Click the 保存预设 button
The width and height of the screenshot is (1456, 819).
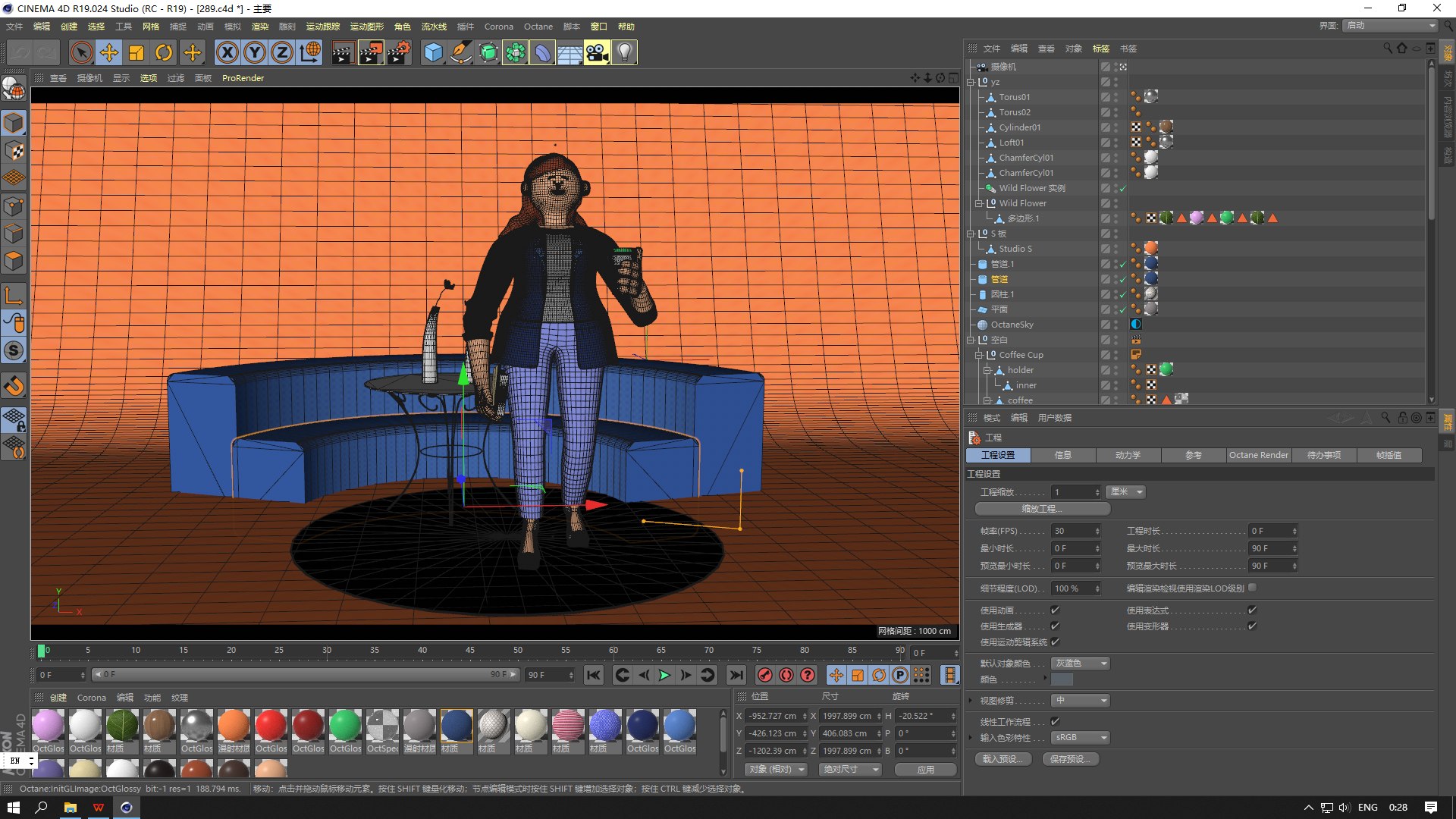(1070, 759)
